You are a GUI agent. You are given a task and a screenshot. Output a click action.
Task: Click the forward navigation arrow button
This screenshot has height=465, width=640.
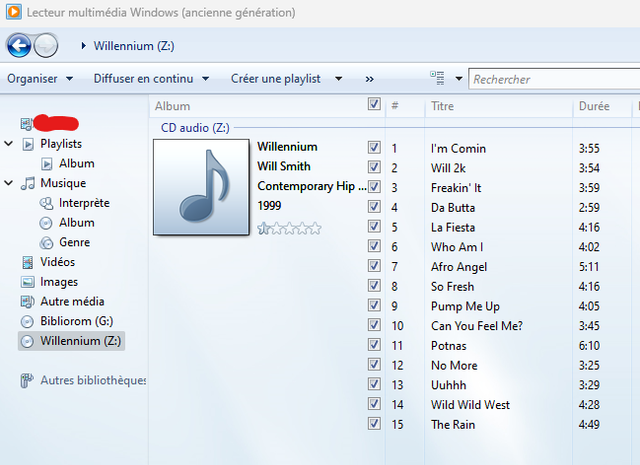pyautogui.click(x=46, y=45)
